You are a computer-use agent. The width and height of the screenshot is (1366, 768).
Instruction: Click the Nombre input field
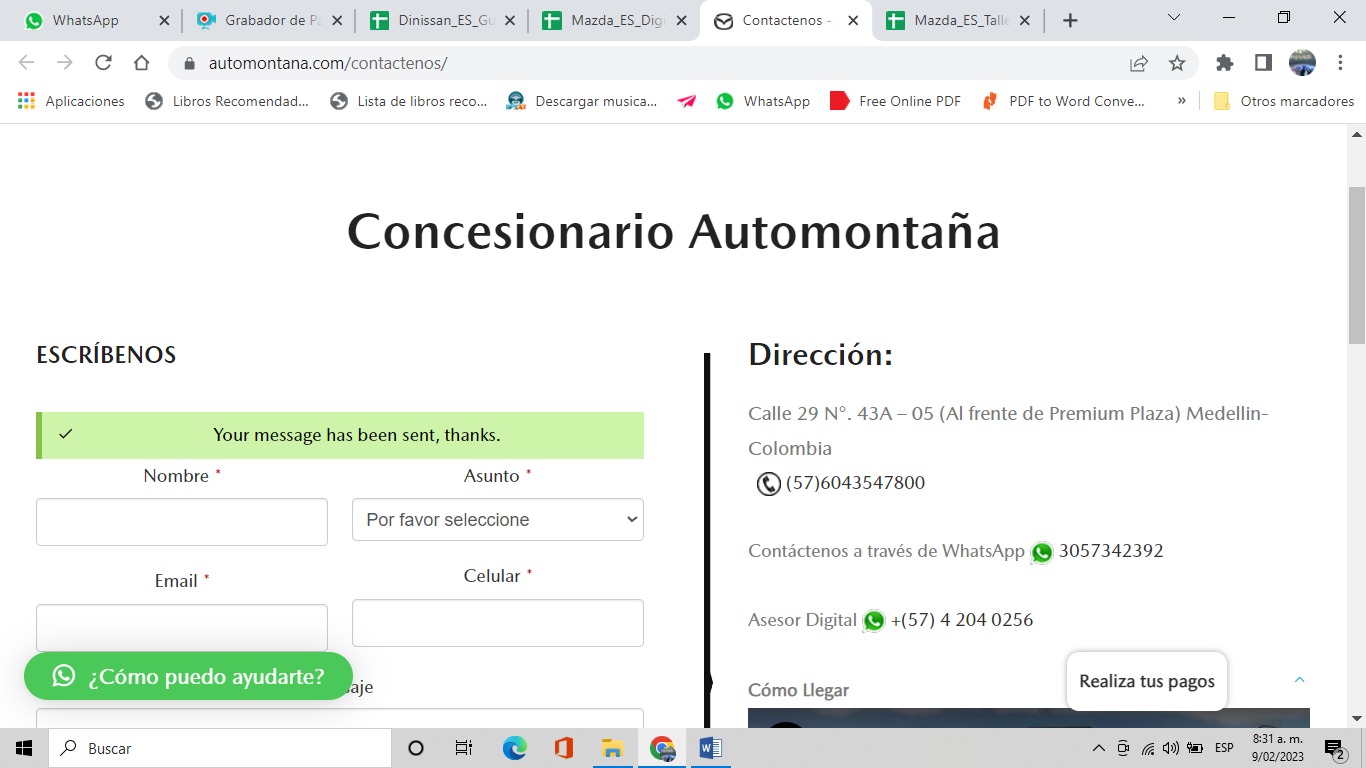point(182,522)
